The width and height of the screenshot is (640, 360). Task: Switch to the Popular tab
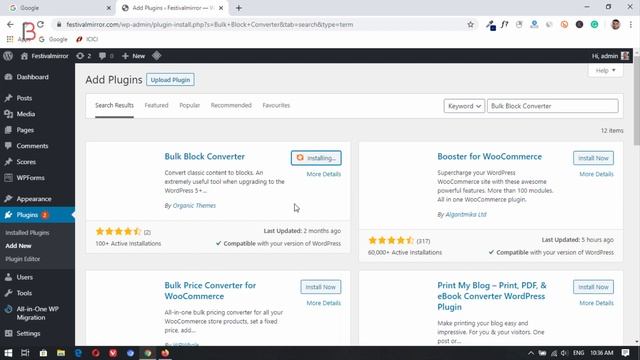189,105
